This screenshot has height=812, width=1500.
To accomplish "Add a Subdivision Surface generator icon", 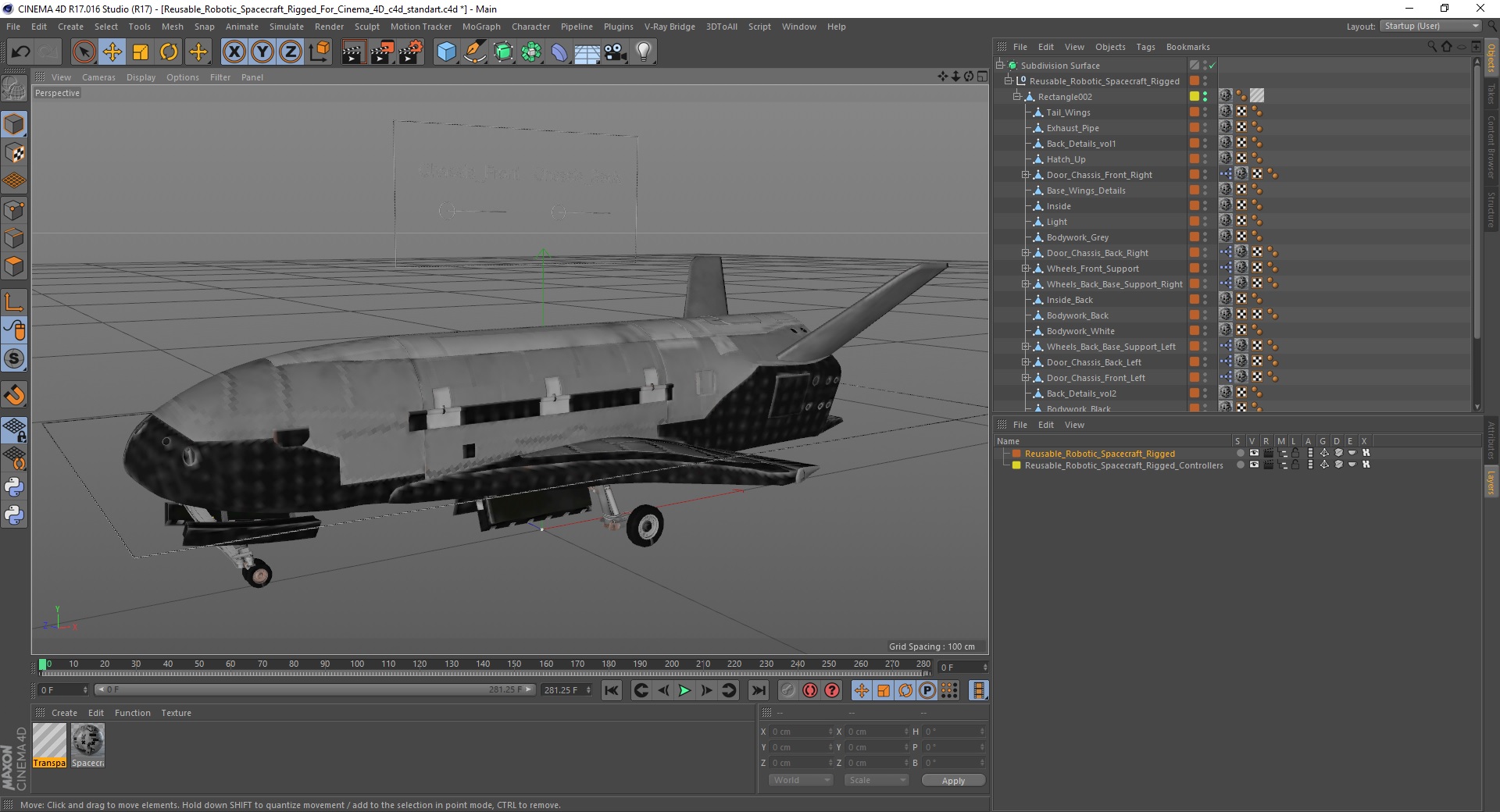I will click(x=504, y=52).
